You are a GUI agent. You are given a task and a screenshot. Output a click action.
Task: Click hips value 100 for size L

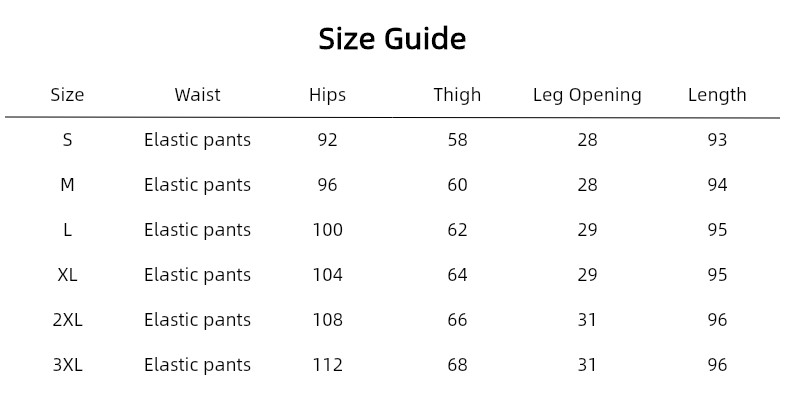click(x=327, y=230)
